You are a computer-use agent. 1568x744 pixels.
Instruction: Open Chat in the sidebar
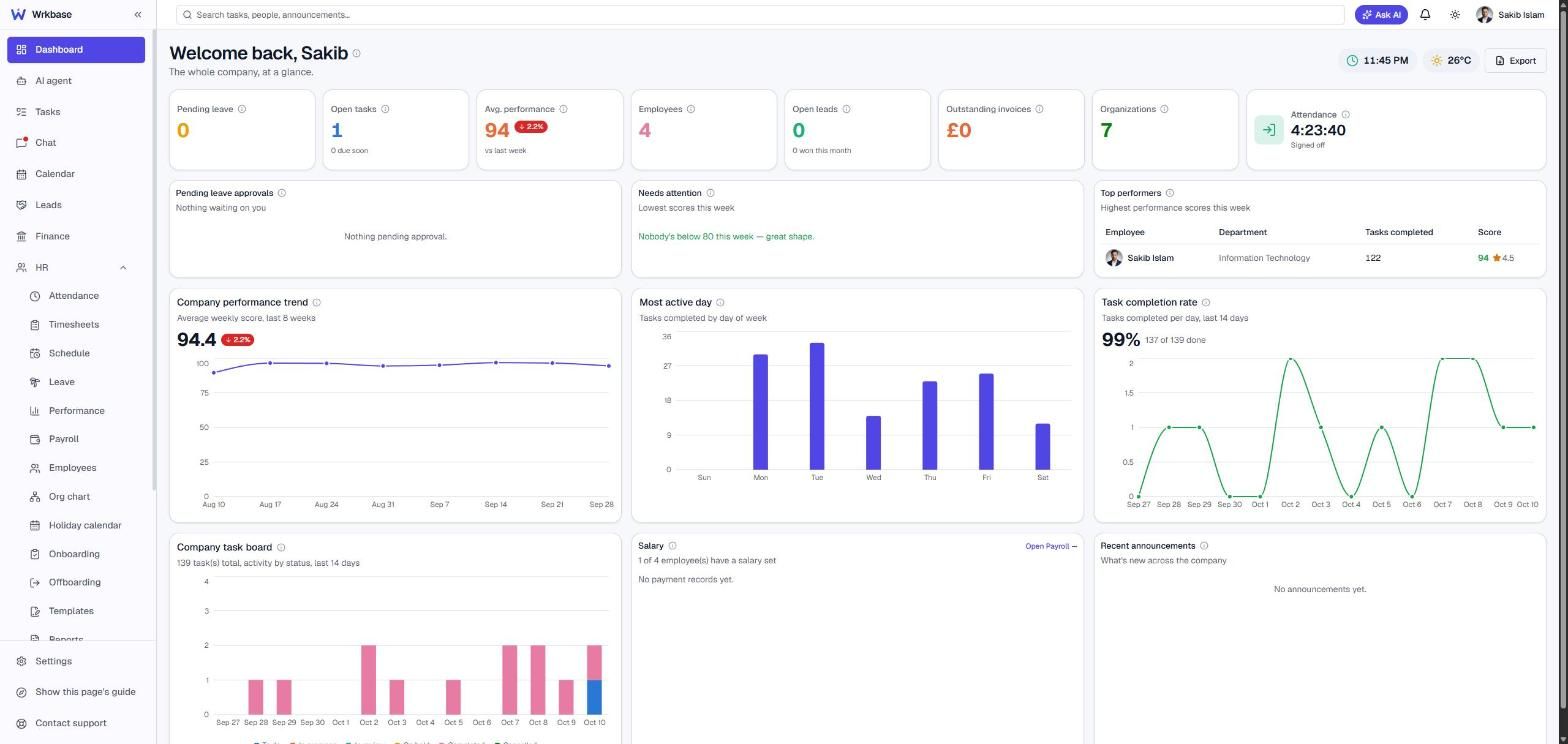click(76, 143)
